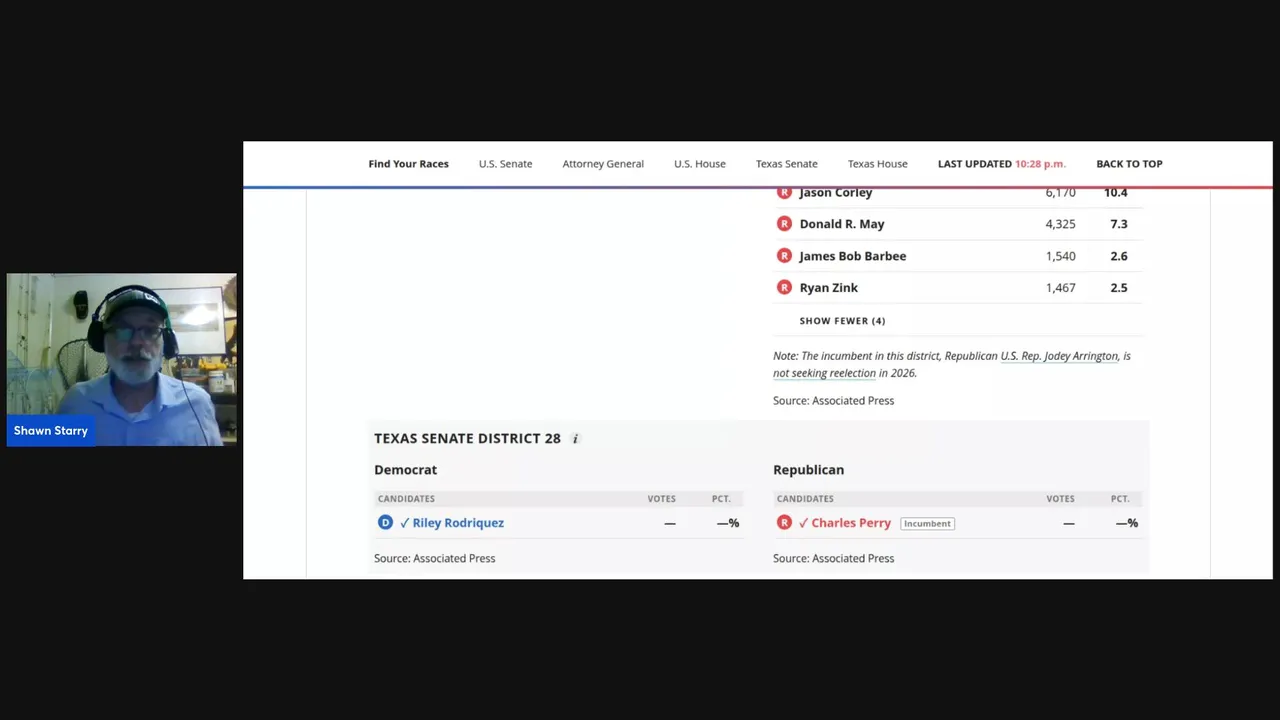This screenshot has width=1280, height=720.
Task: Open the U.S. Rep. Jodey Arrington link
Action: [x=1059, y=356]
